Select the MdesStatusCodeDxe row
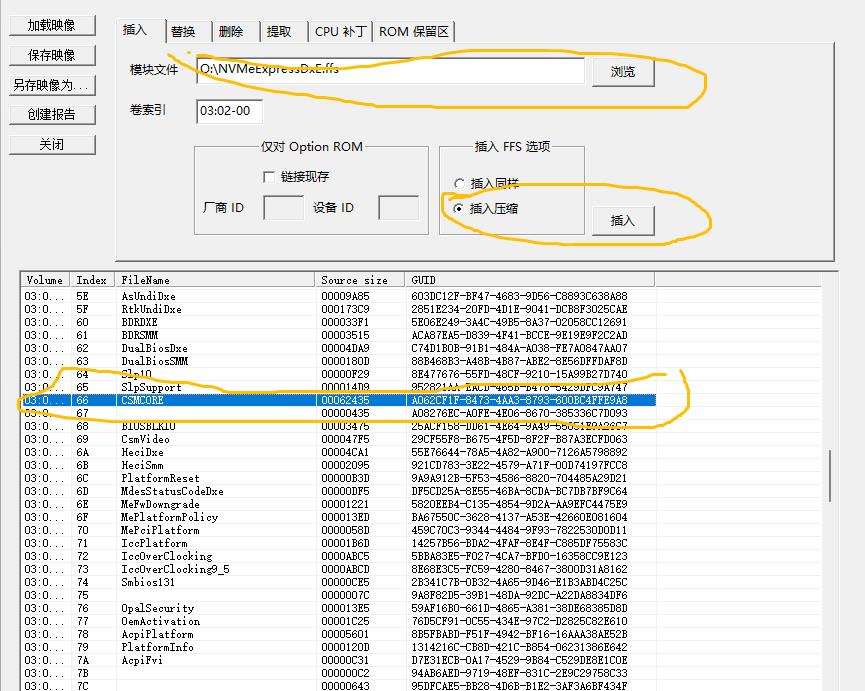The width and height of the screenshot is (865, 691). [339, 491]
